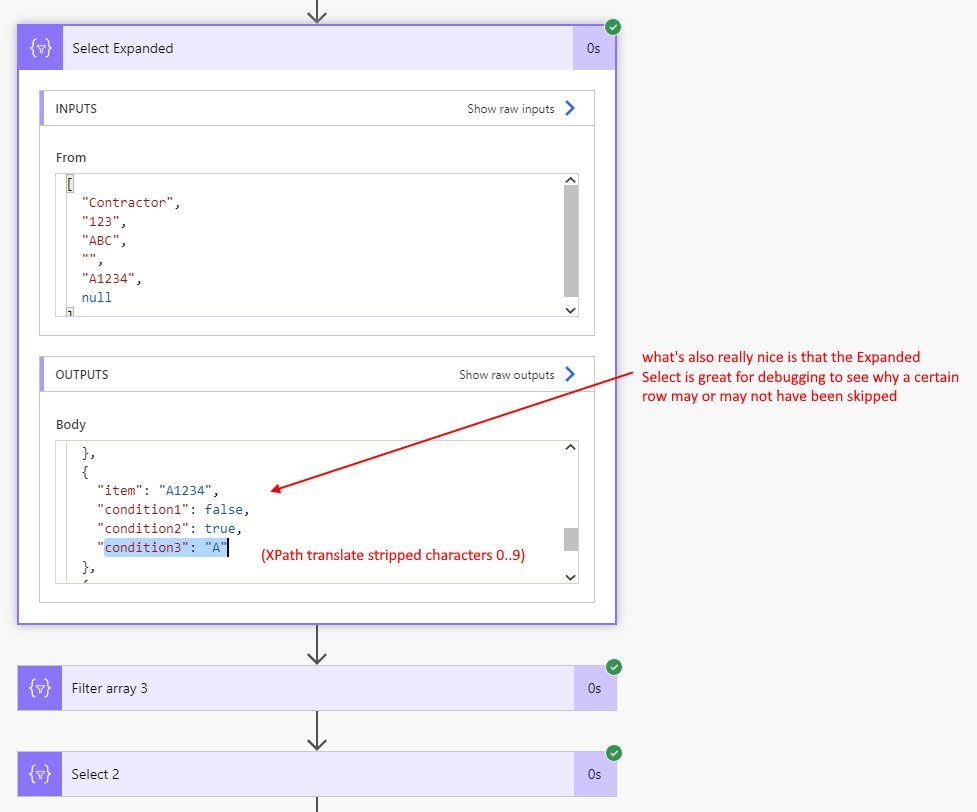Open Show raw outputs chevron

570,374
